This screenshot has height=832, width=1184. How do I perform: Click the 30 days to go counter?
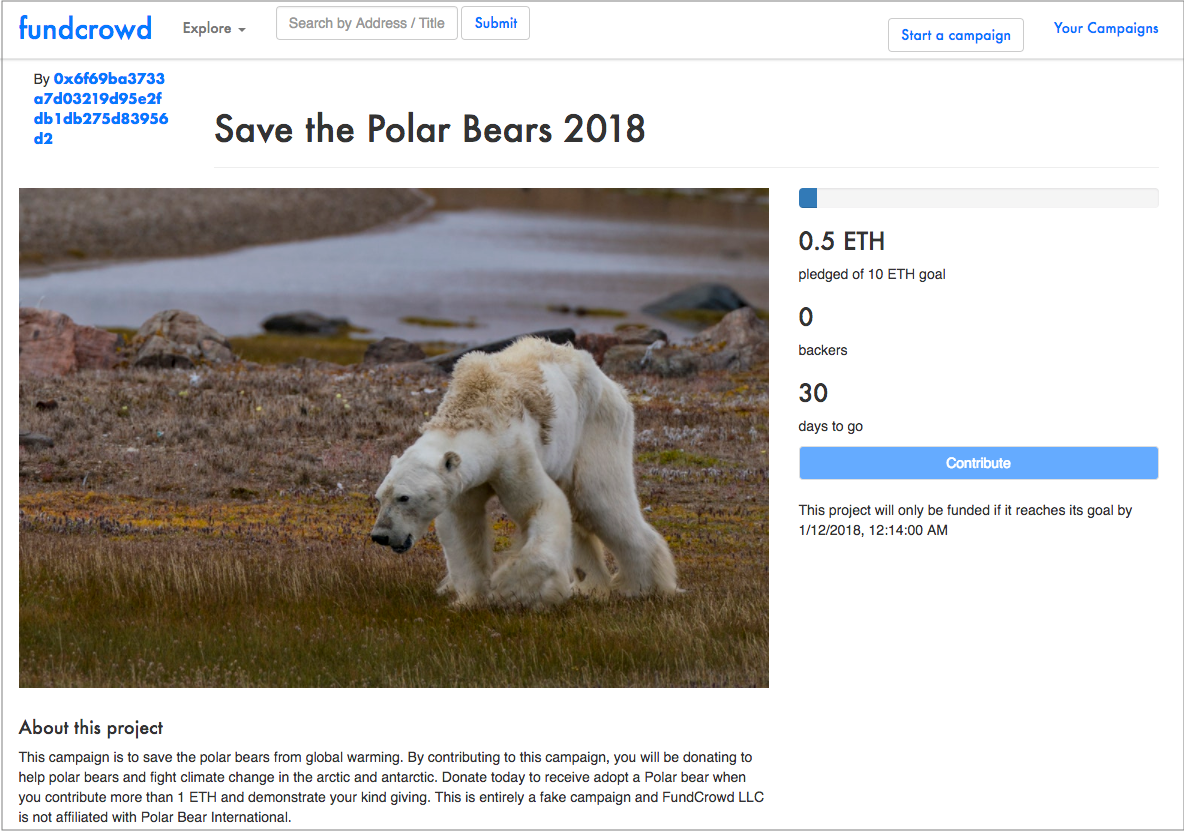point(813,393)
